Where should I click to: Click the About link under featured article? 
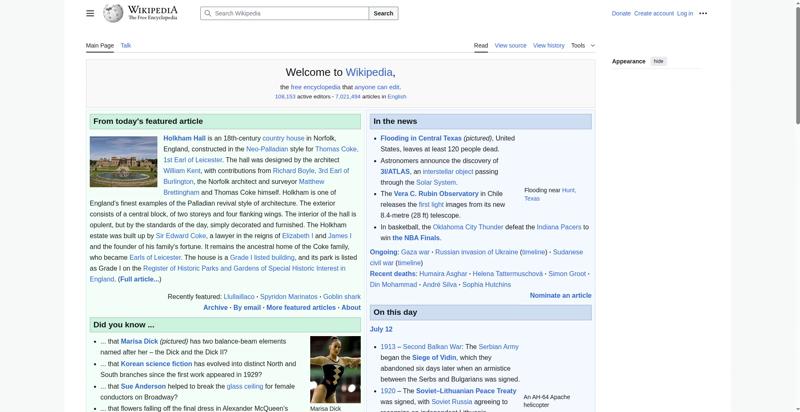pyautogui.click(x=351, y=307)
